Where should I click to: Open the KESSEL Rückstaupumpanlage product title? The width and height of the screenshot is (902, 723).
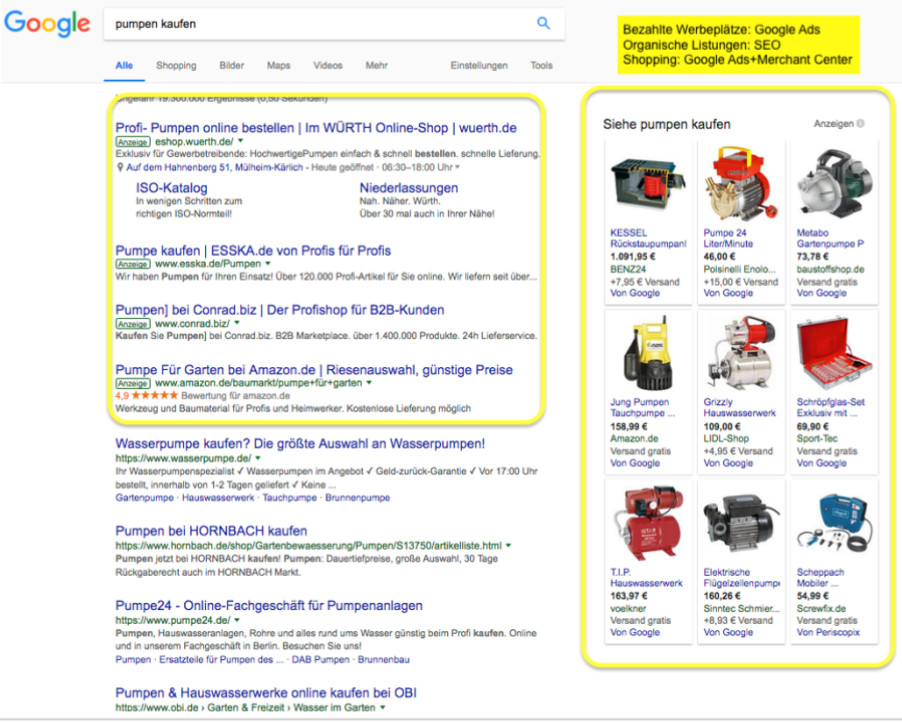[648, 238]
